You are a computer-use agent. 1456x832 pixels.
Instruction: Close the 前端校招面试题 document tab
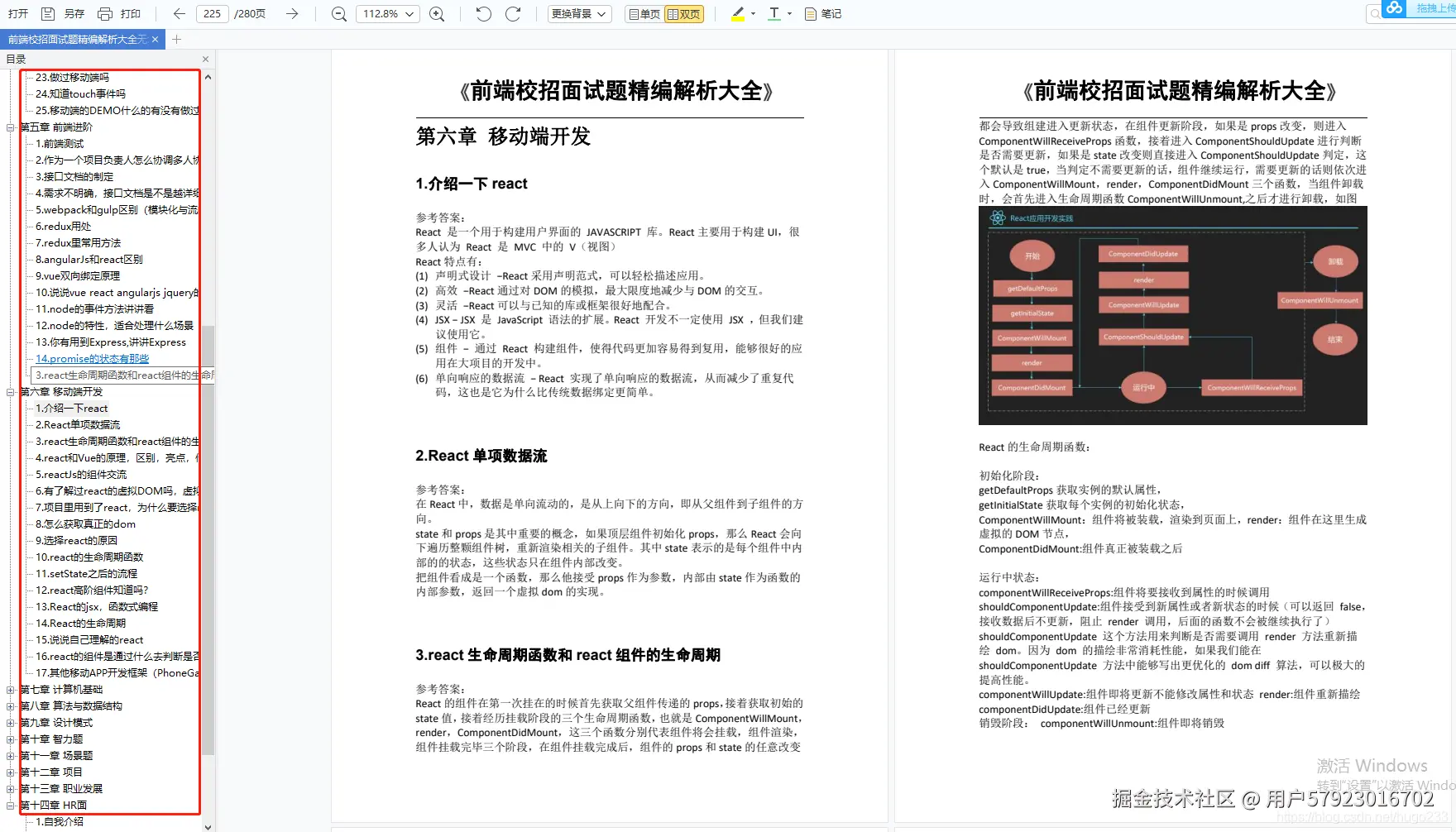coord(155,40)
